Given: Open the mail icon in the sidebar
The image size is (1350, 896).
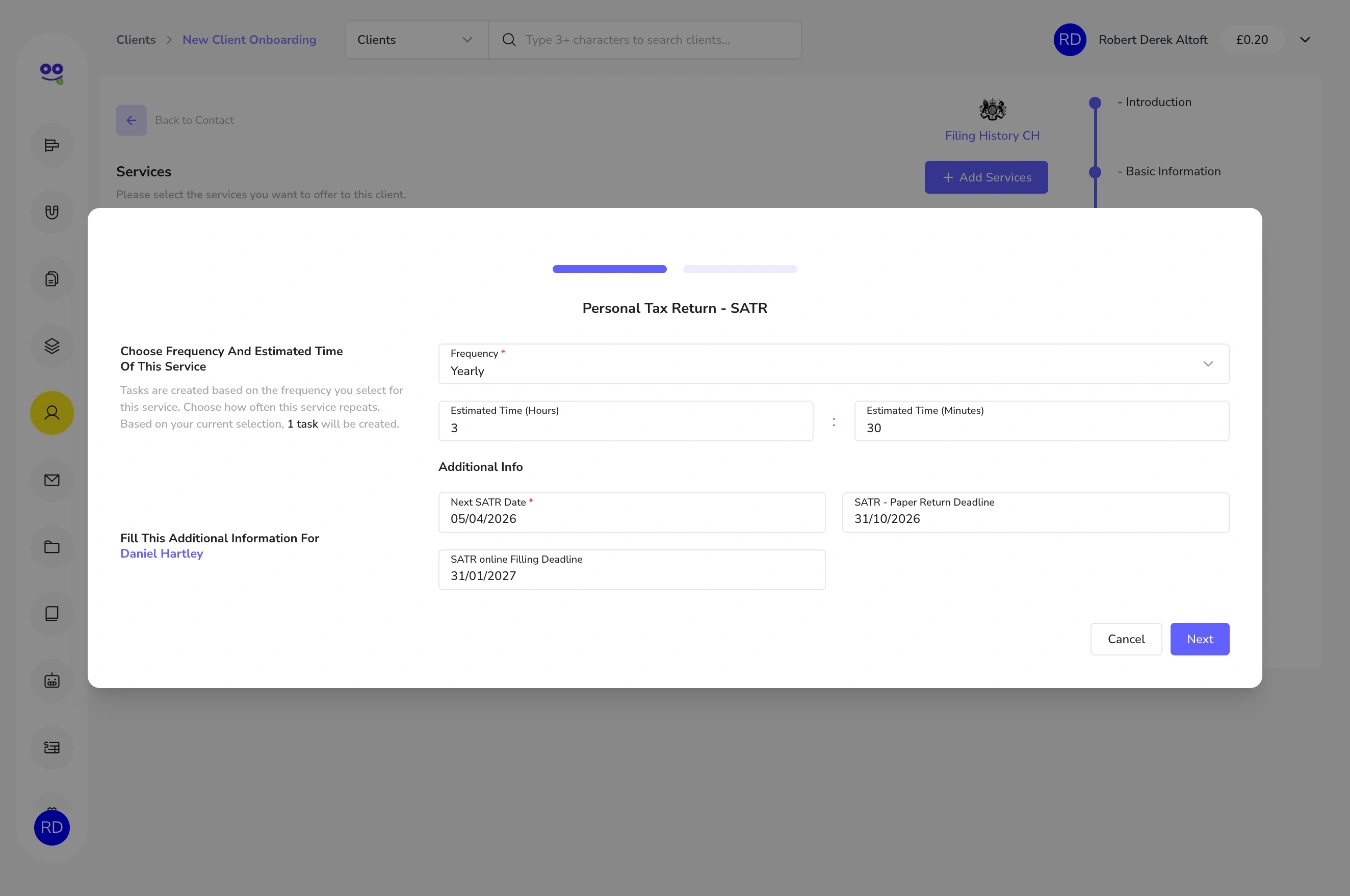Looking at the screenshot, I should (52, 480).
